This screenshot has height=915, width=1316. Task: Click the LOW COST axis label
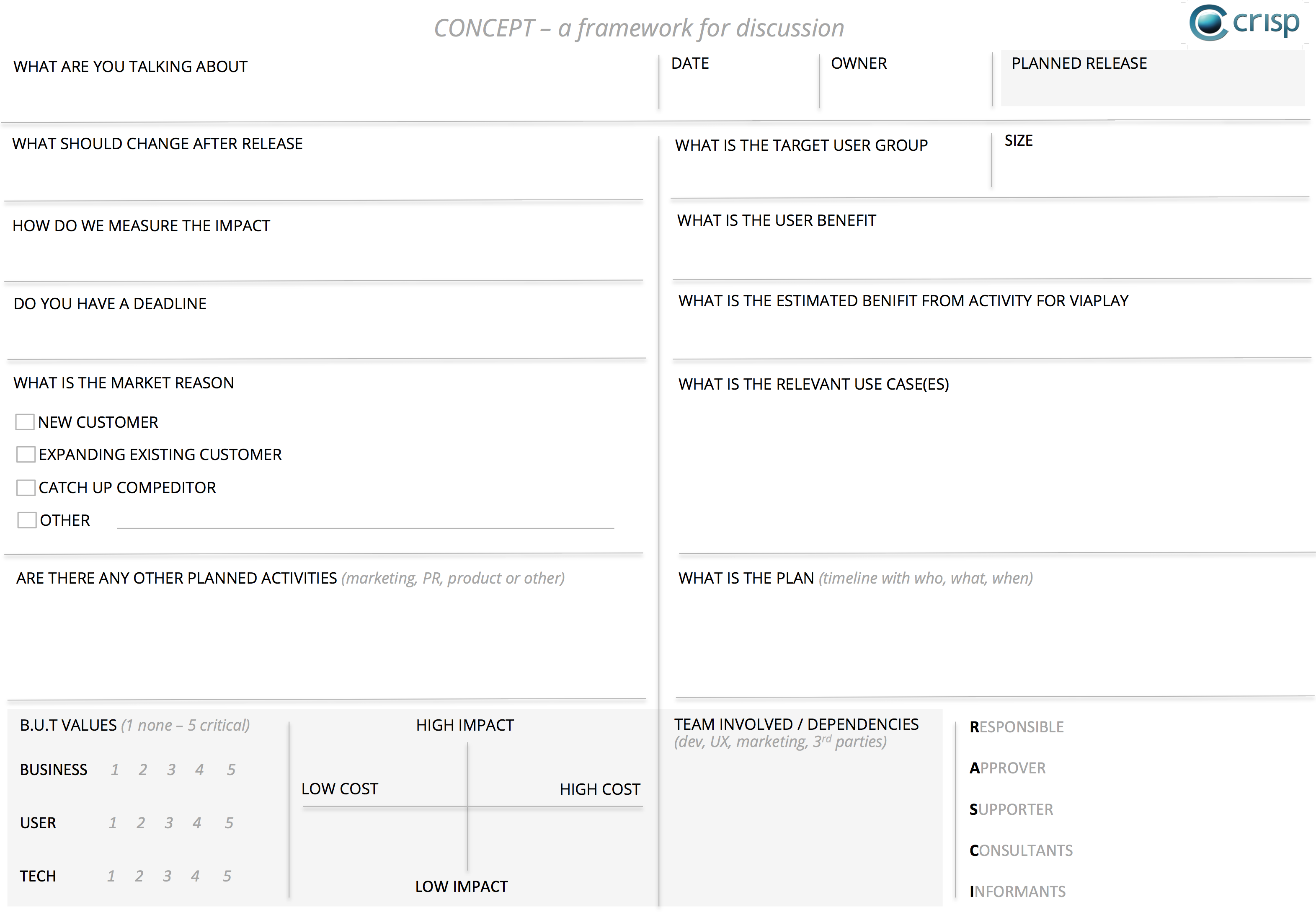[340, 789]
